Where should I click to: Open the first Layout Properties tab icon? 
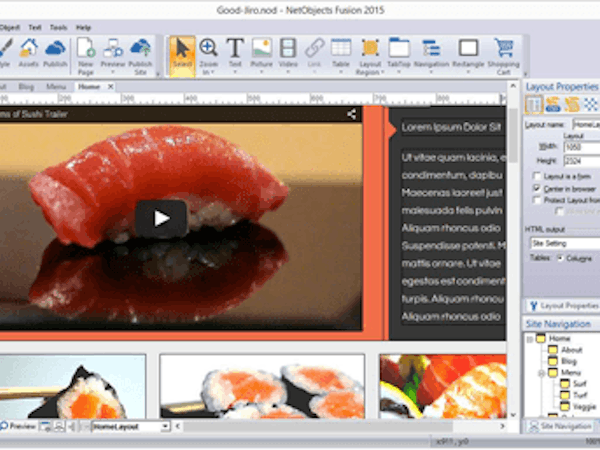tap(533, 104)
